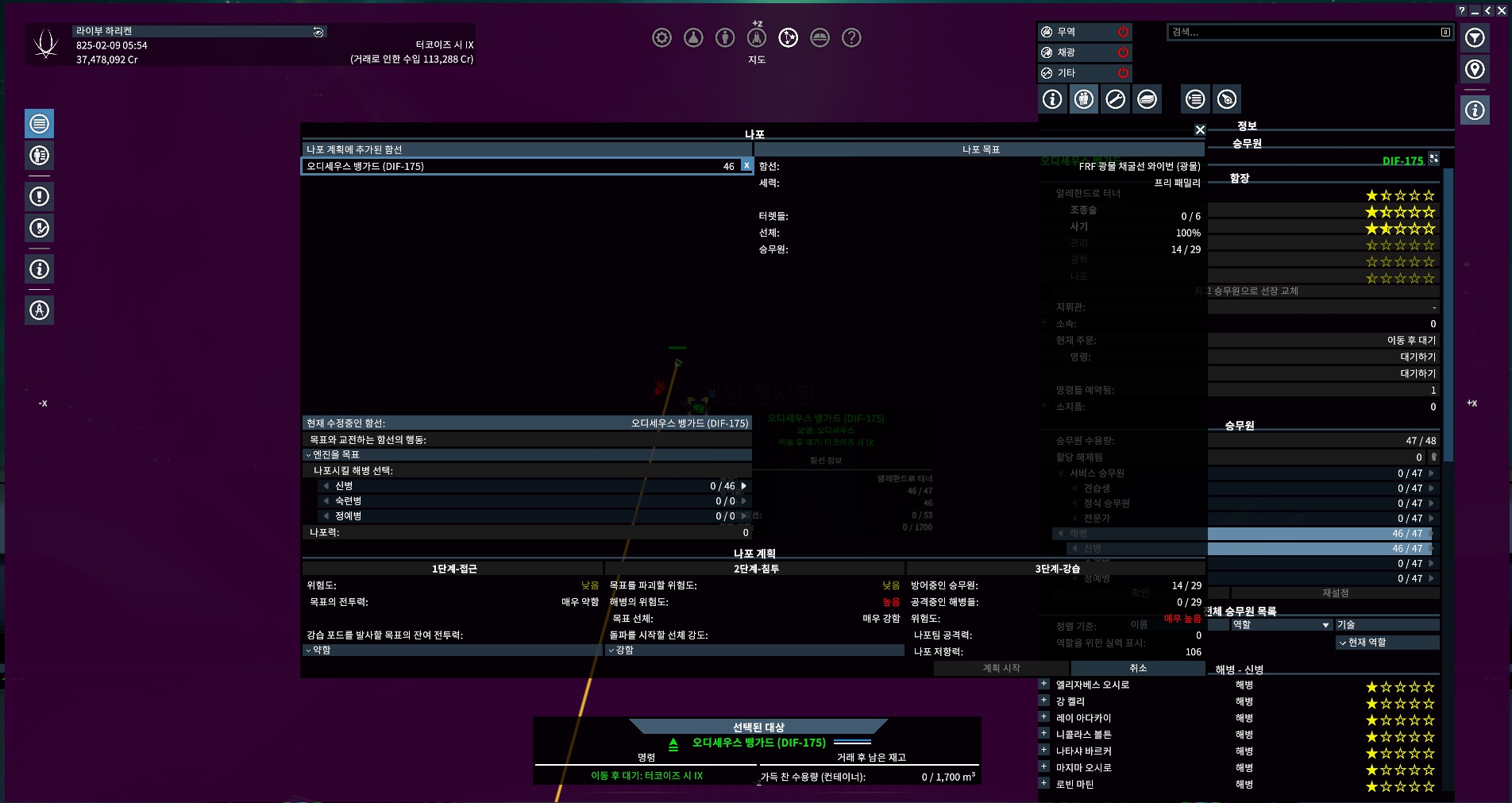Adjust the 신병 0 / 46 boarding slider

tap(534, 486)
